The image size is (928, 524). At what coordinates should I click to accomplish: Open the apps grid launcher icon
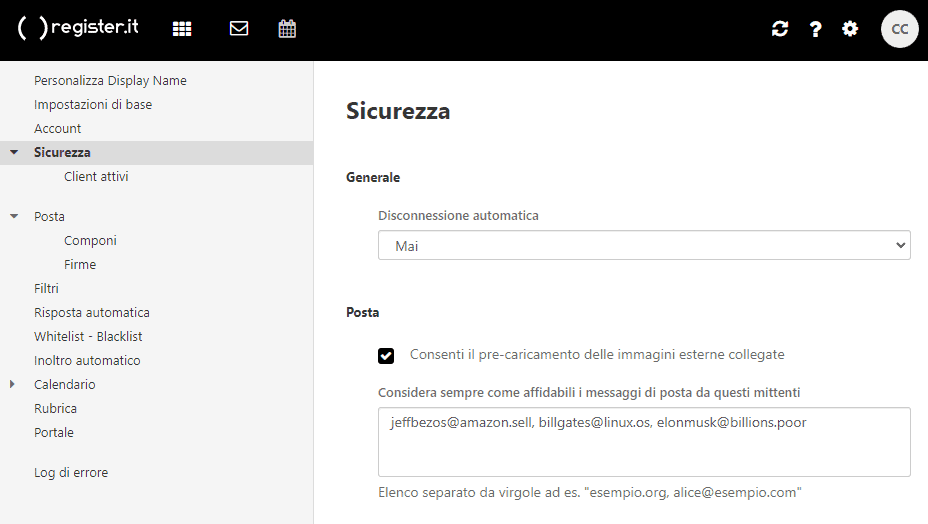182,29
